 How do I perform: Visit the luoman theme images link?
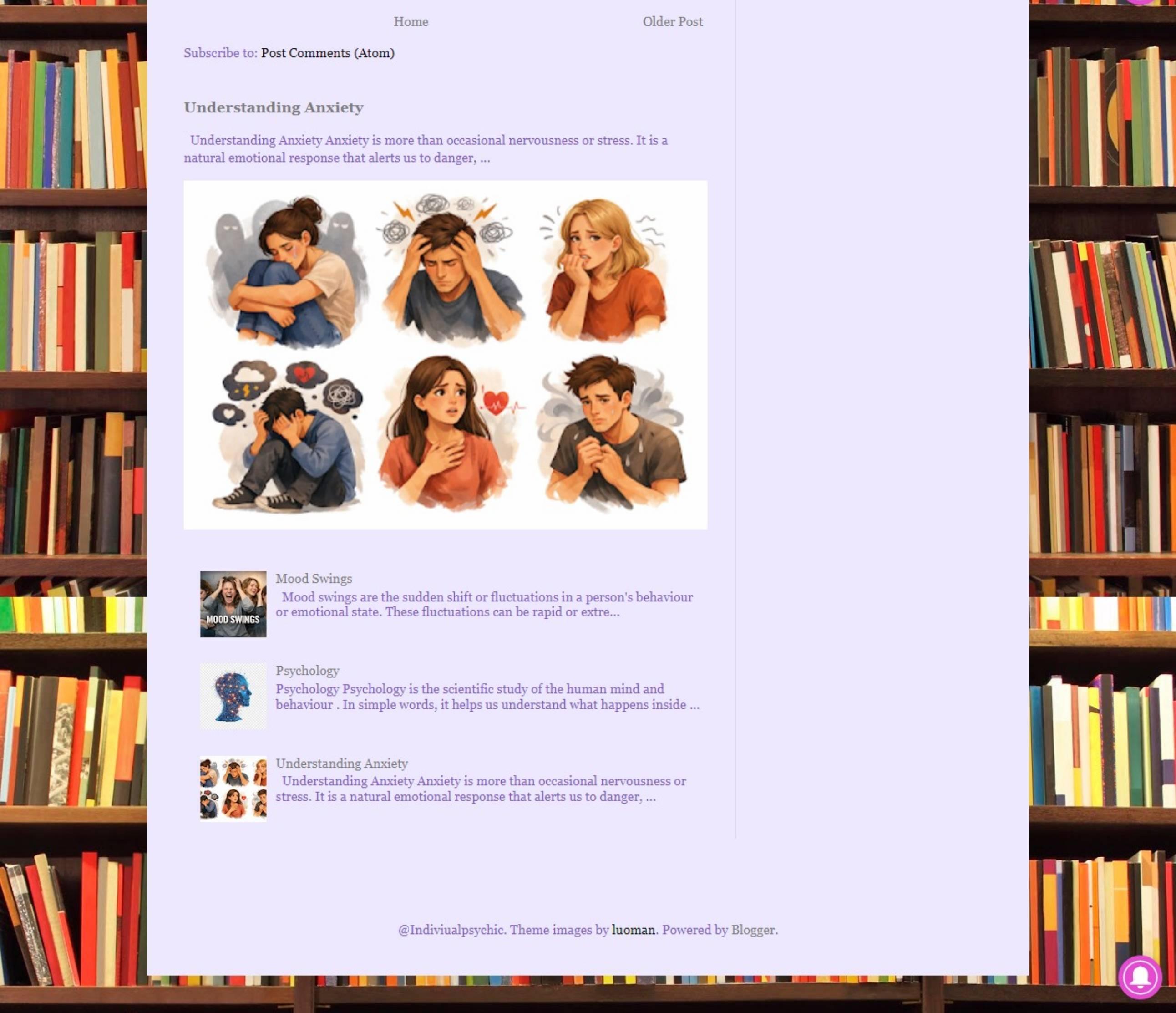633,930
